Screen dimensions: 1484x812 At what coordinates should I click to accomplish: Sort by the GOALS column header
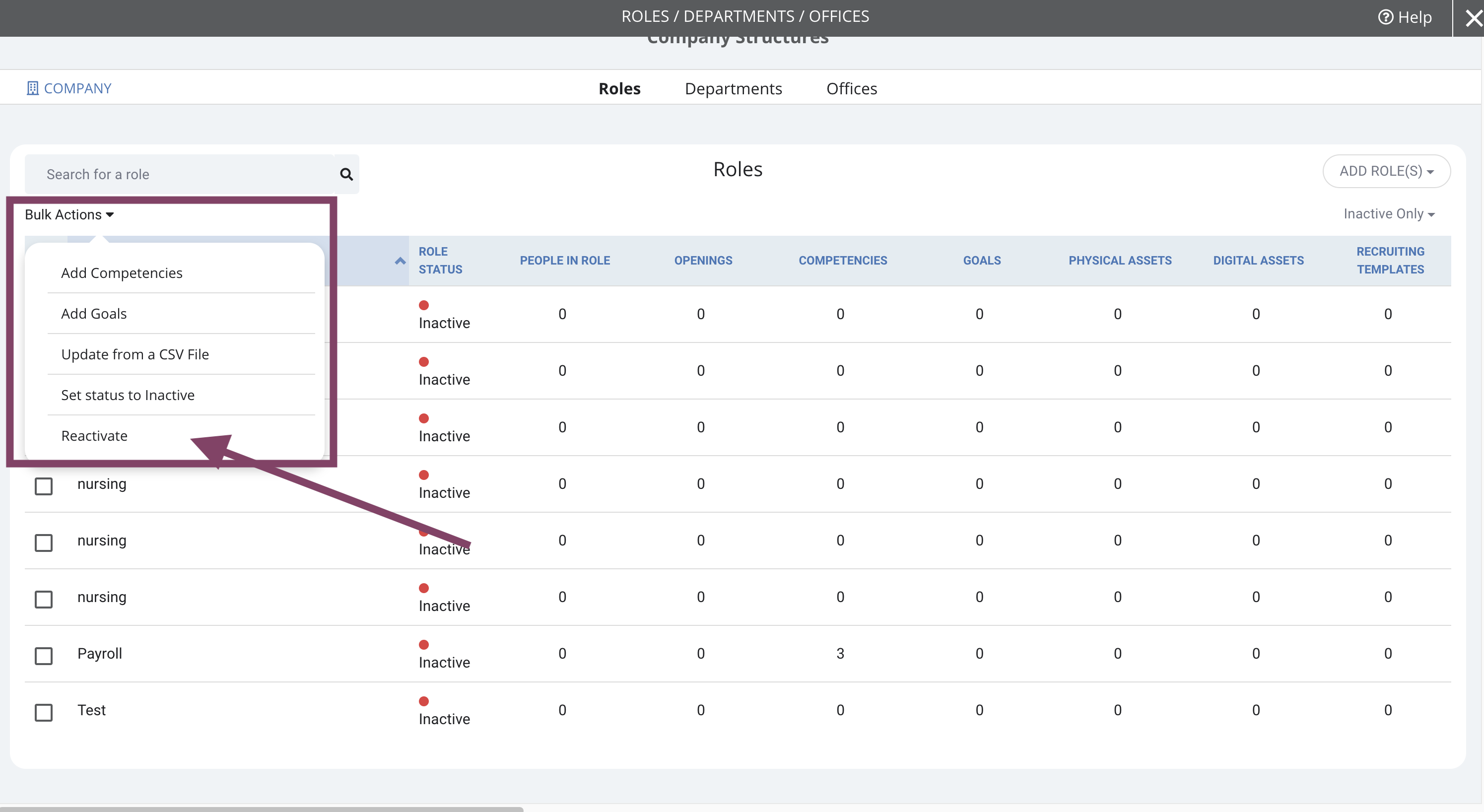tap(982, 261)
